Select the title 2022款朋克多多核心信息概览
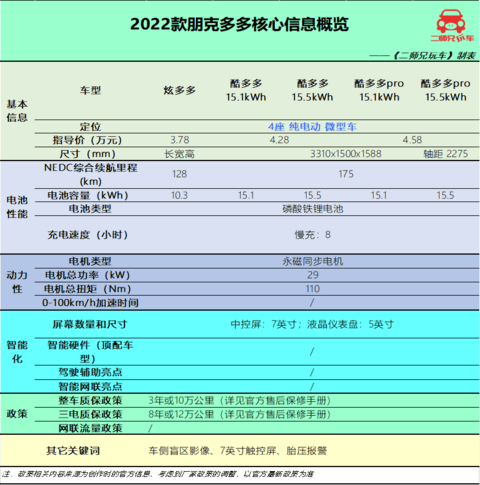Viewport: 480px width, 485px height. coord(239,24)
